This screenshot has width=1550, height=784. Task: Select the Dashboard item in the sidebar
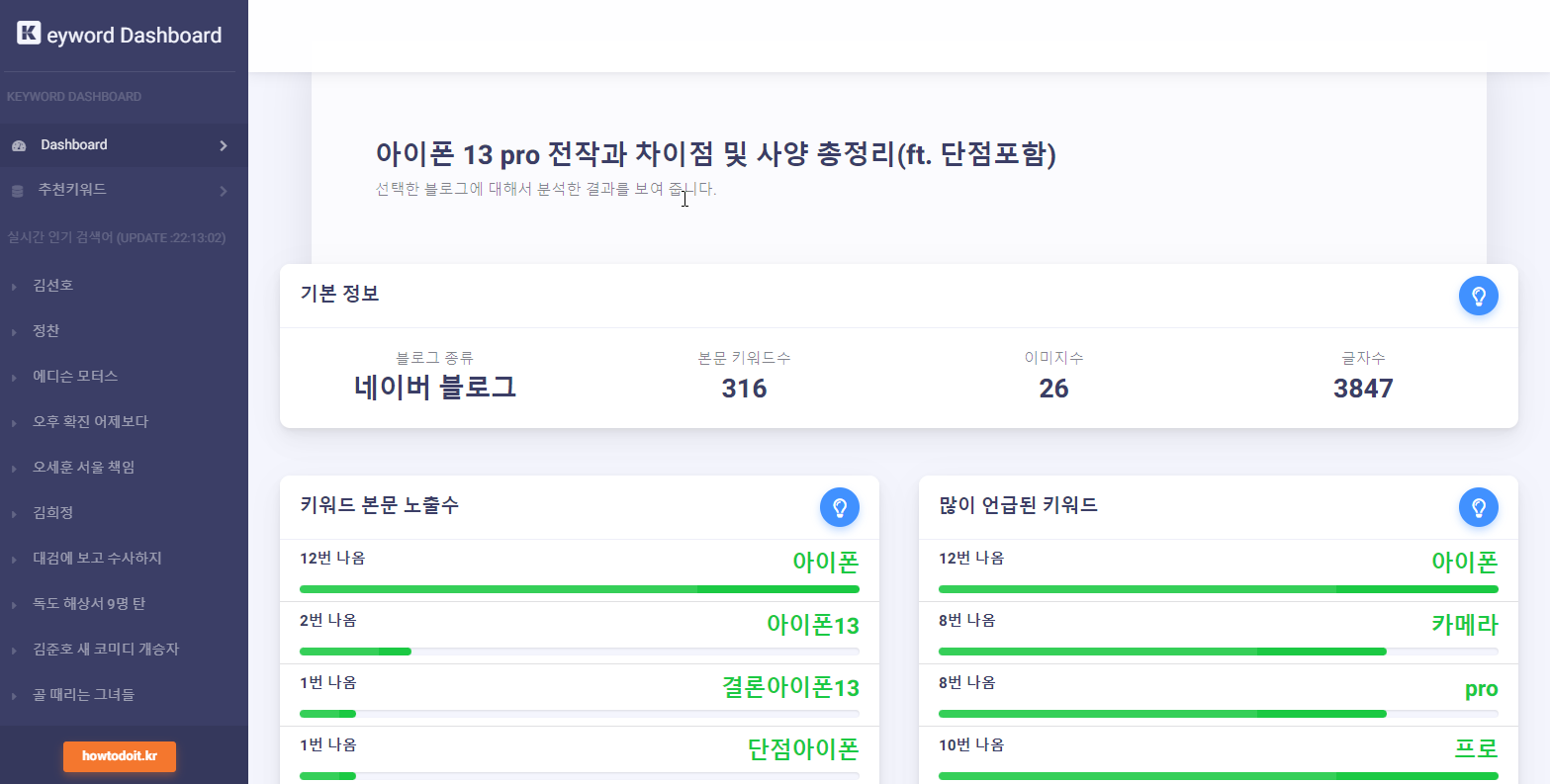[73, 144]
